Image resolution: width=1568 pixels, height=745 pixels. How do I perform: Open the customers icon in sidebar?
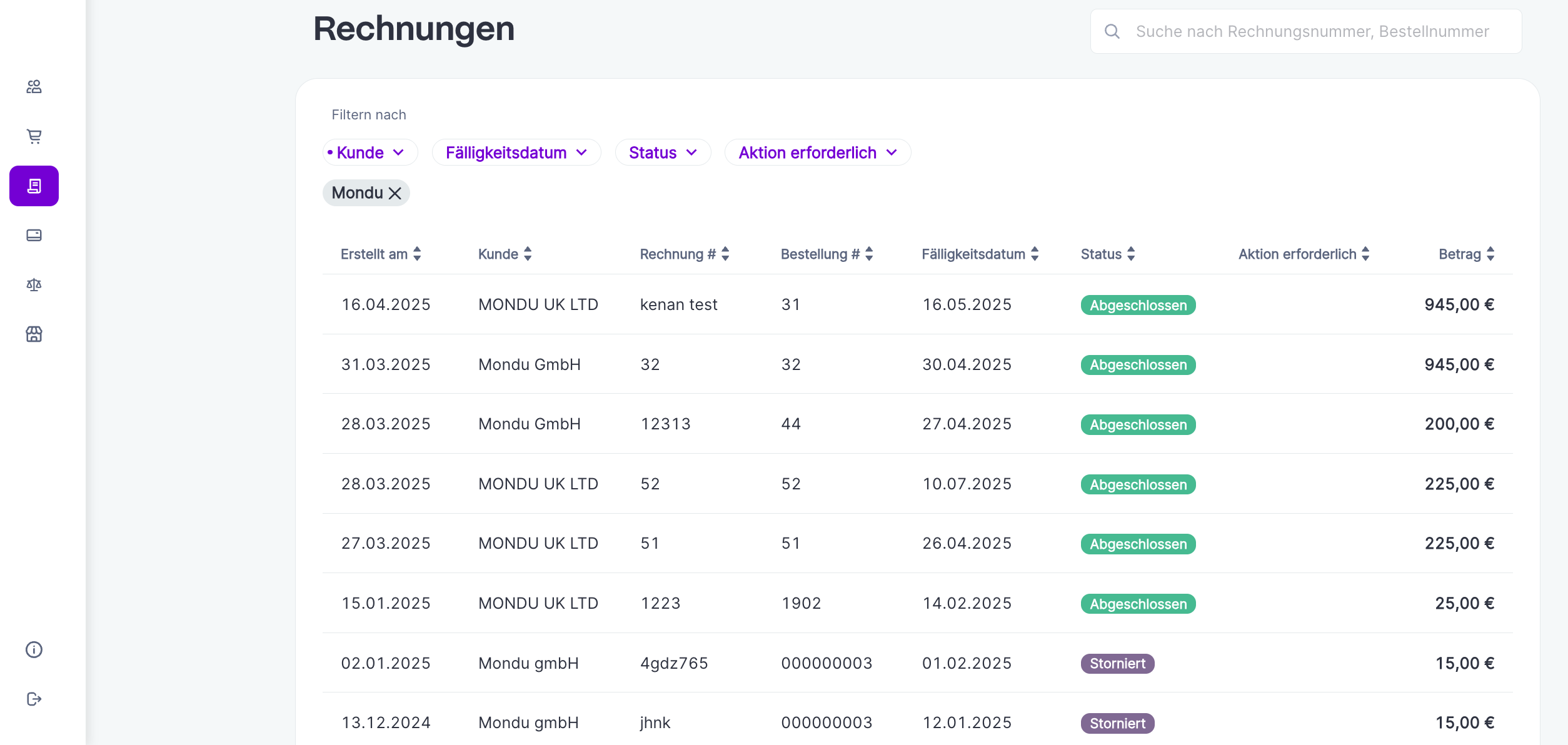pyautogui.click(x=34, y=87)
